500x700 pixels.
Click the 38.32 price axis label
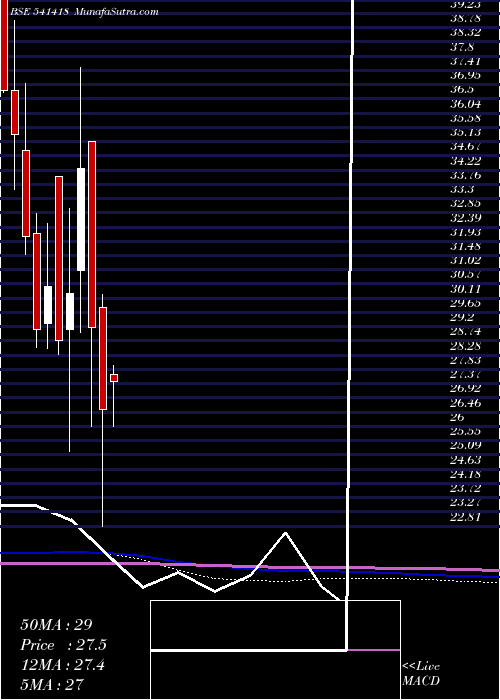coord(466,33)
